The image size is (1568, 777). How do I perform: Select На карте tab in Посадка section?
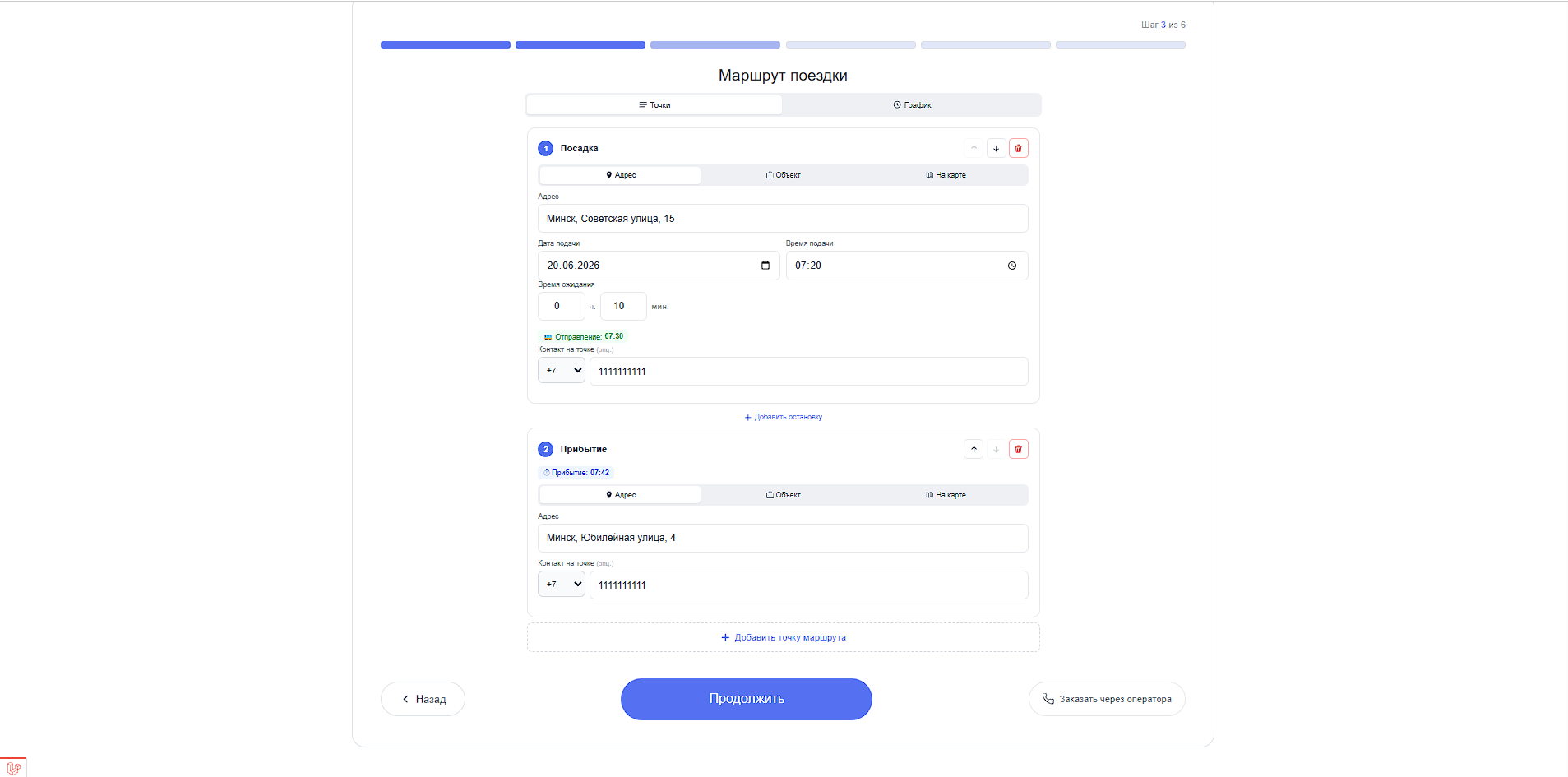coord(946,175)
